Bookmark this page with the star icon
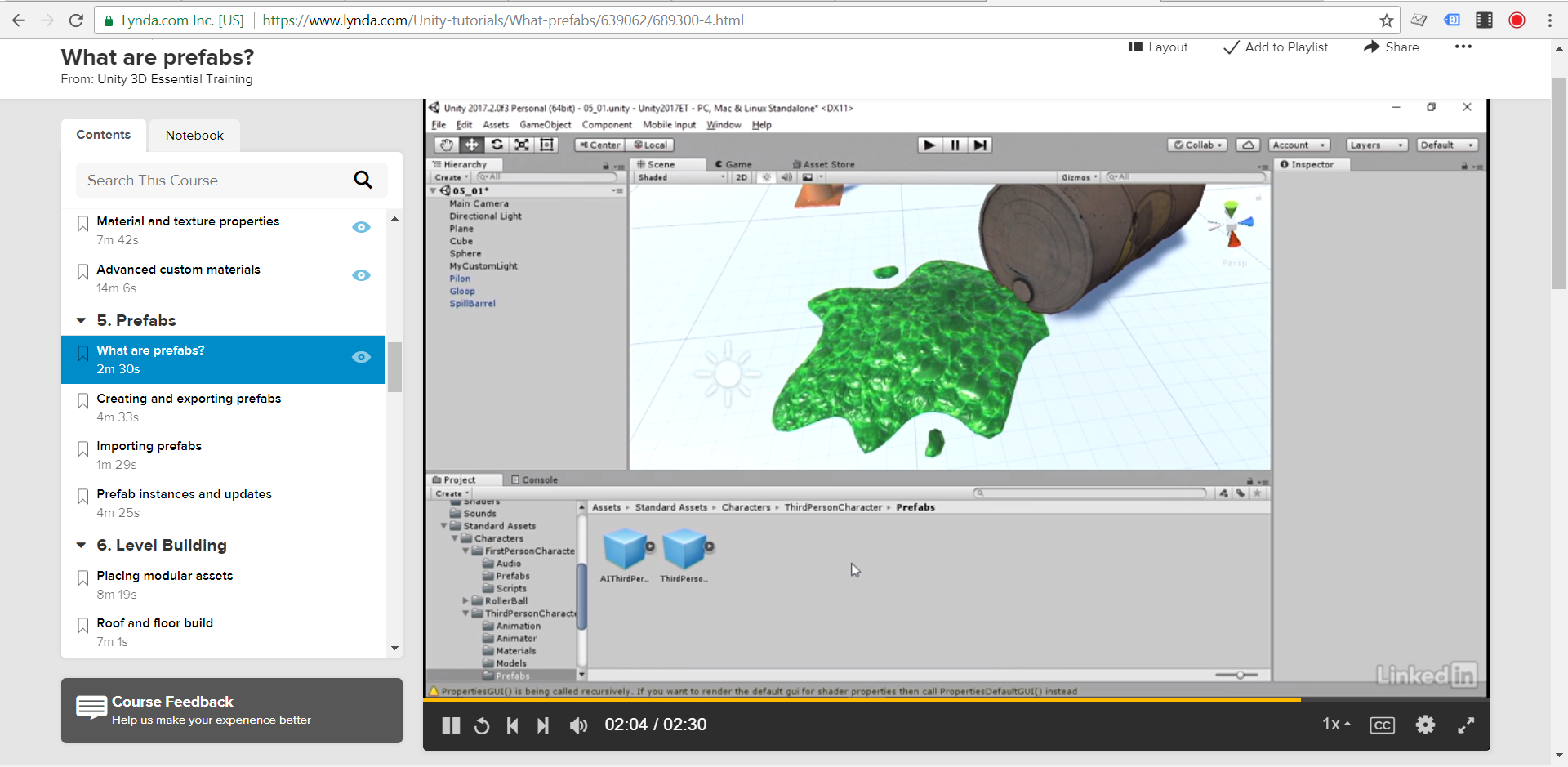1568x767 pixels. pyautogui.click(x=1386, y=20)
